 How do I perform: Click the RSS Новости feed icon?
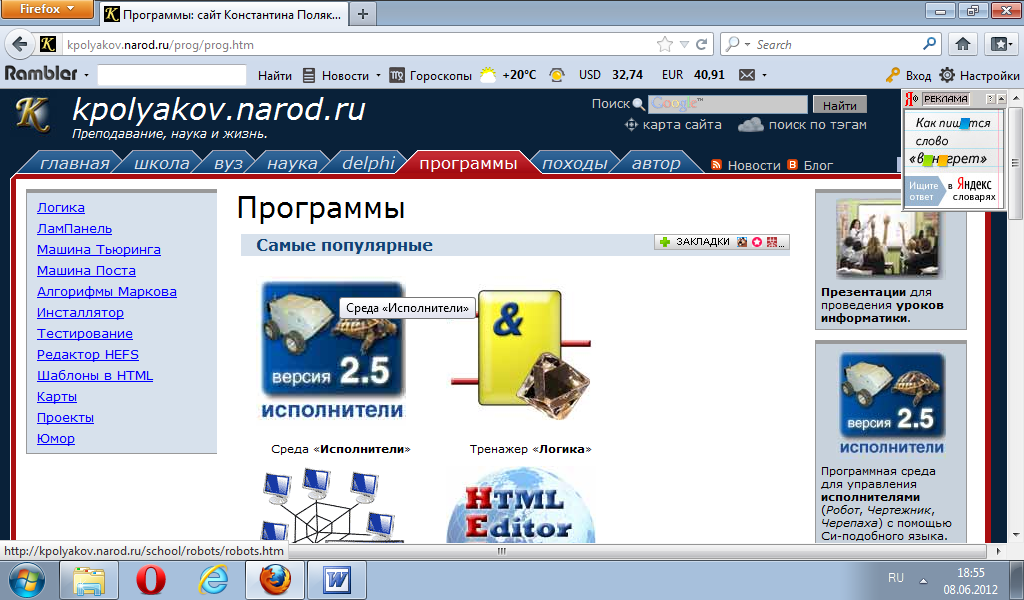coord(716,165)
